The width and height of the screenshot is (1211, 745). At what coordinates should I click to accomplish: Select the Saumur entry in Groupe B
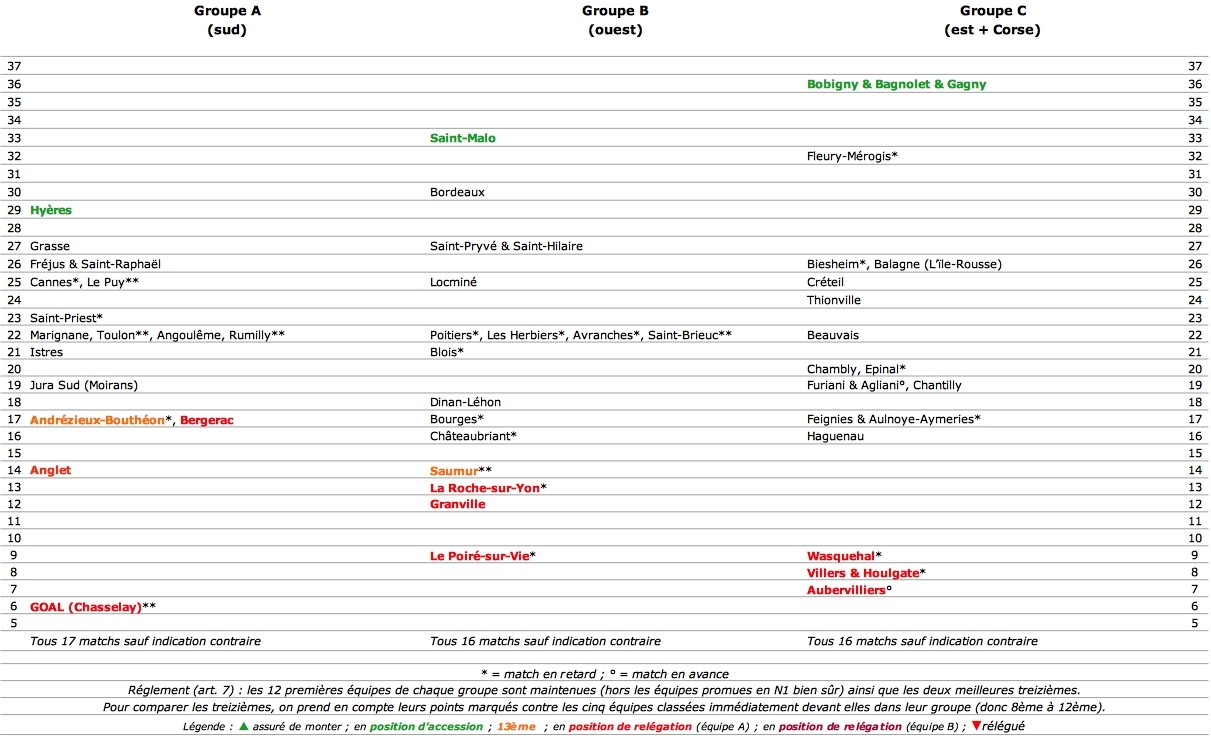(x=453, y=470)
